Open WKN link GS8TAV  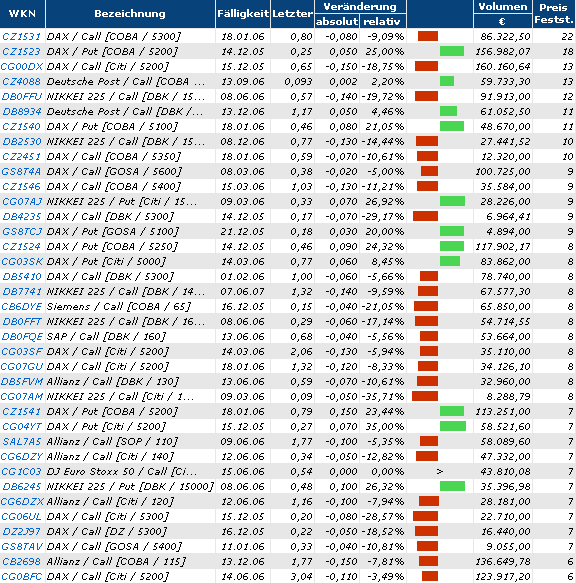[x=22, y=547]
